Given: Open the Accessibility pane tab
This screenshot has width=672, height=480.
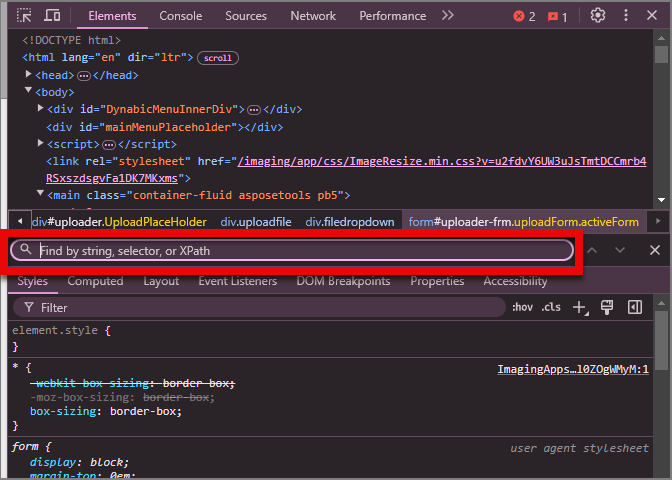Looking at the screenshot, I should (515, 281).
